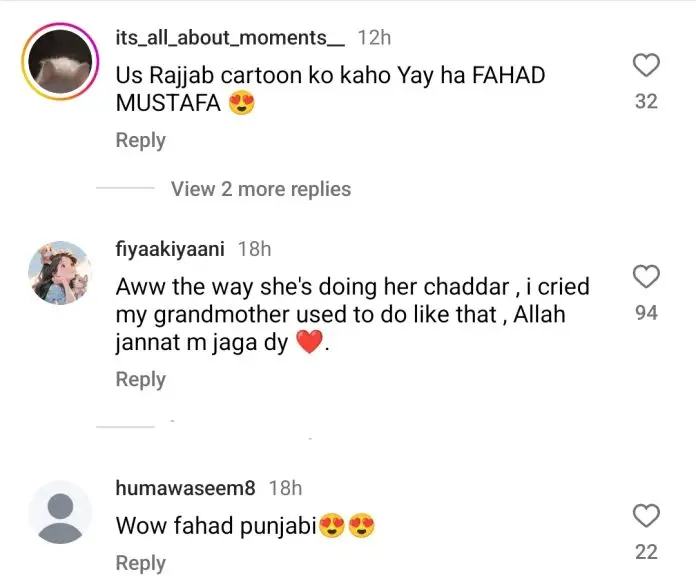Visit the fiyaakiyaani username link
Image resolution: width=696 pixels, height=586 pixels.
(x=170, y=249)
